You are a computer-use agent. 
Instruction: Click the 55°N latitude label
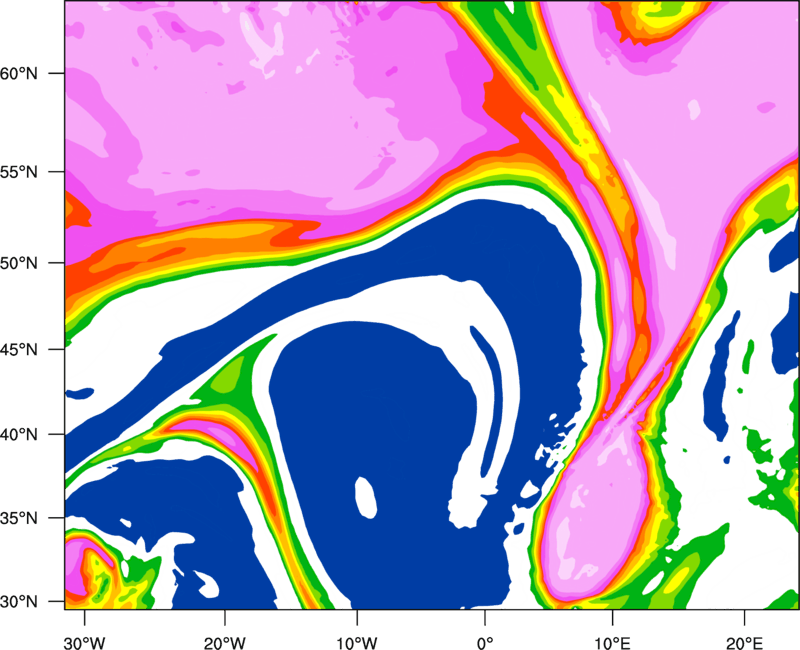(x=19, y=172)
